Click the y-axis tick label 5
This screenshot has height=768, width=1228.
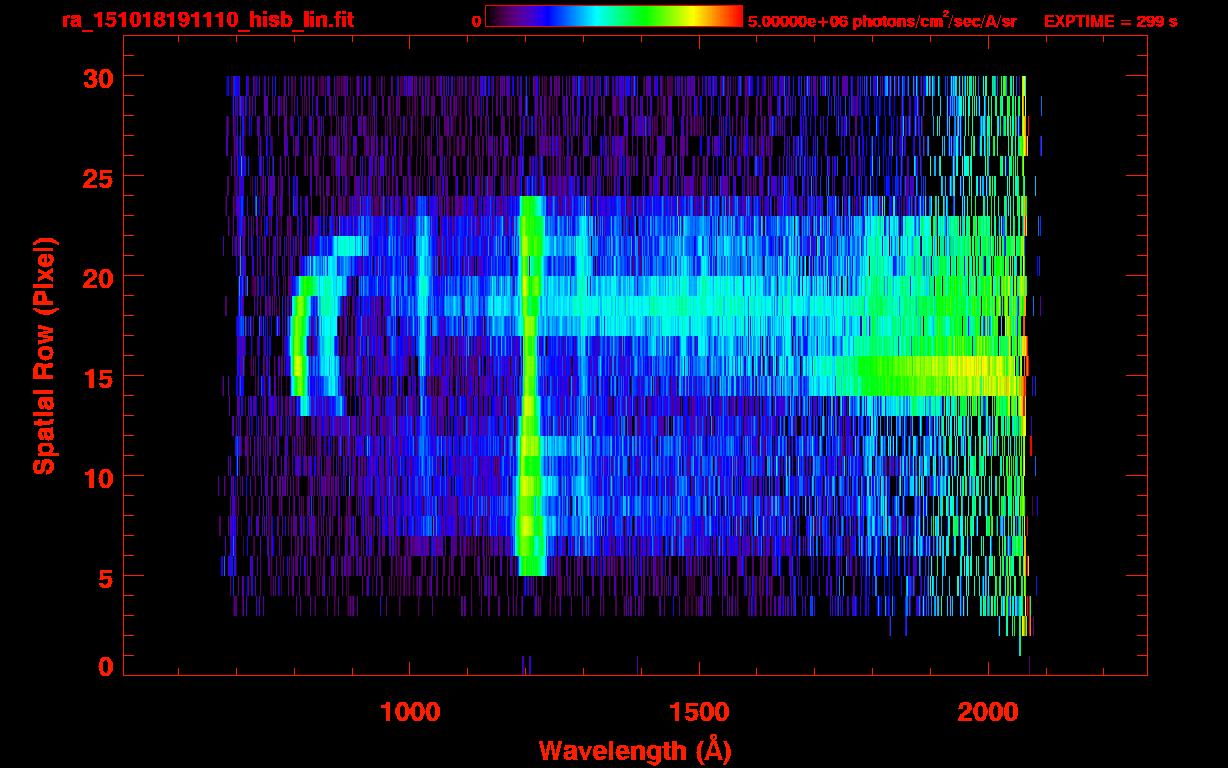pyautogui.click(x=106, y=577)
